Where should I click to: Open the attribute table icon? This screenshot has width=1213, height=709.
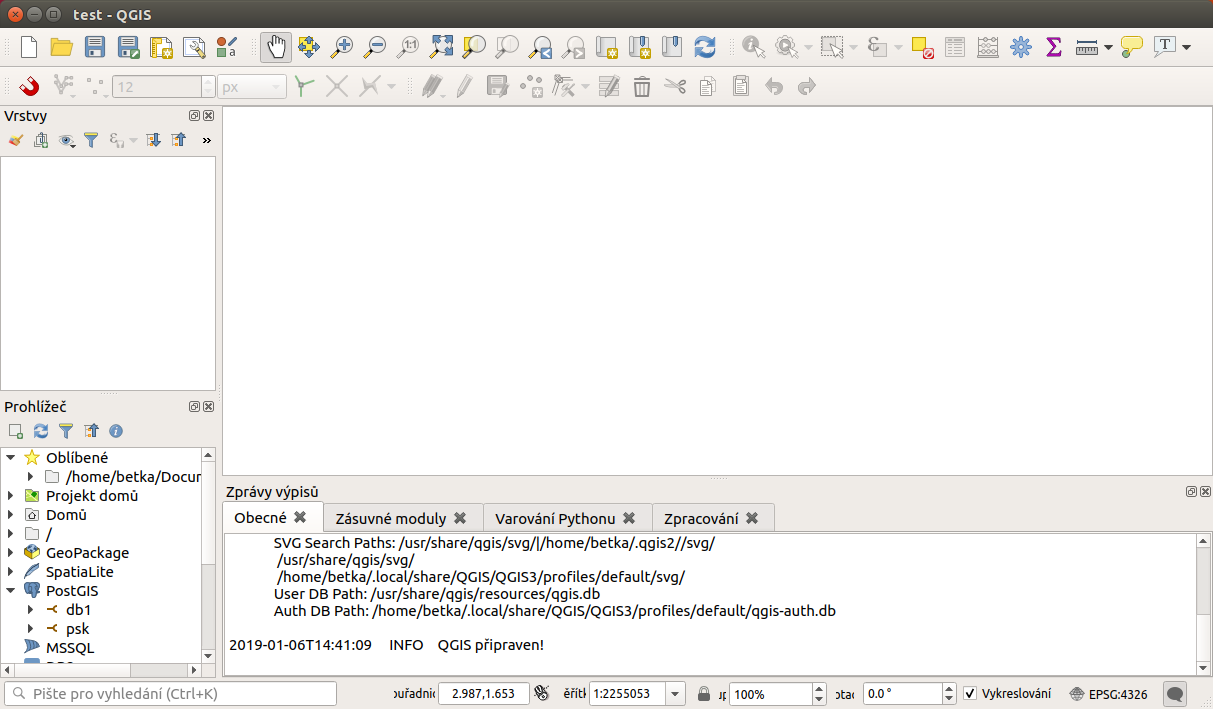click(x=955, y=46)
